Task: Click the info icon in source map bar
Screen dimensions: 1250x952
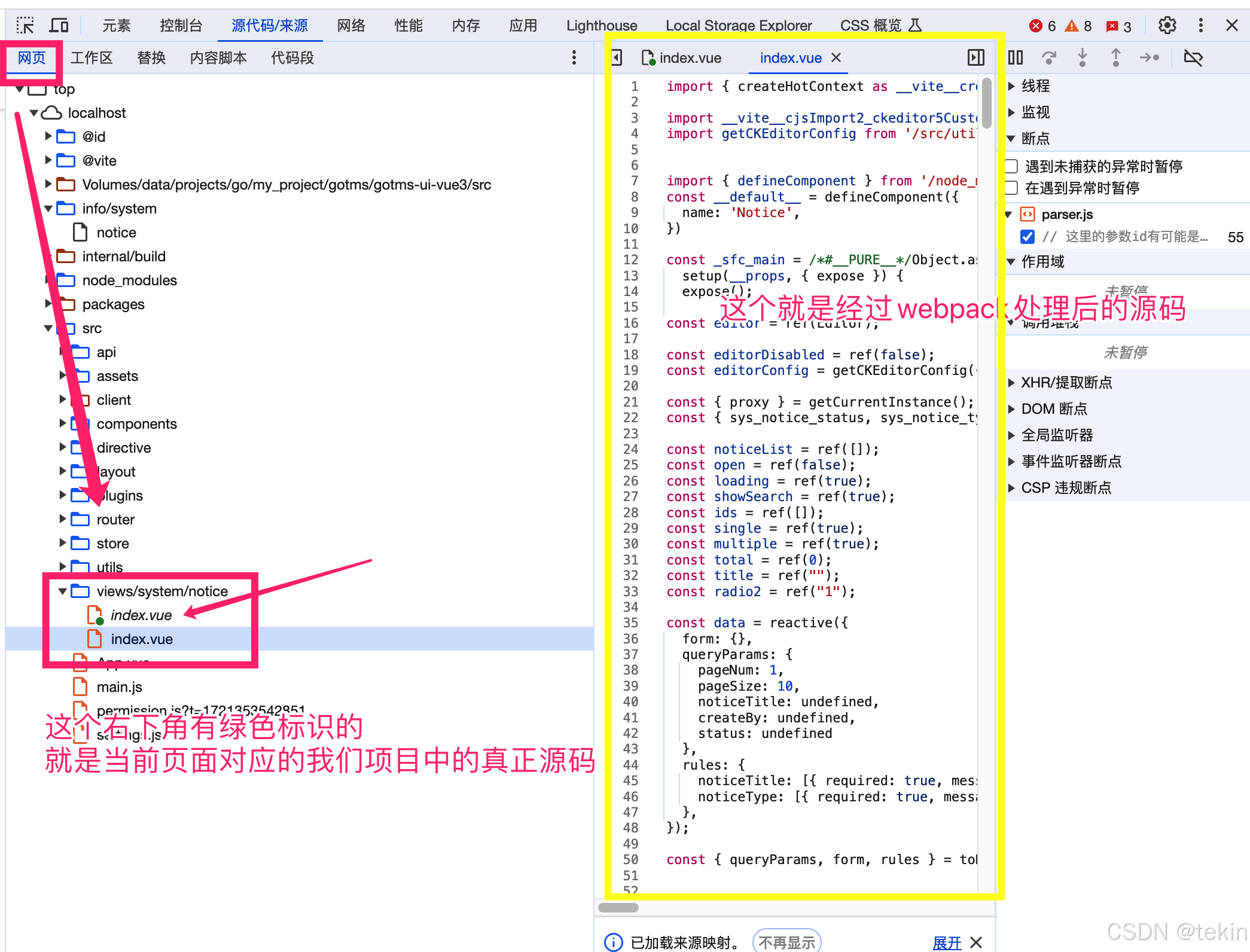Action: coord(614,942)
